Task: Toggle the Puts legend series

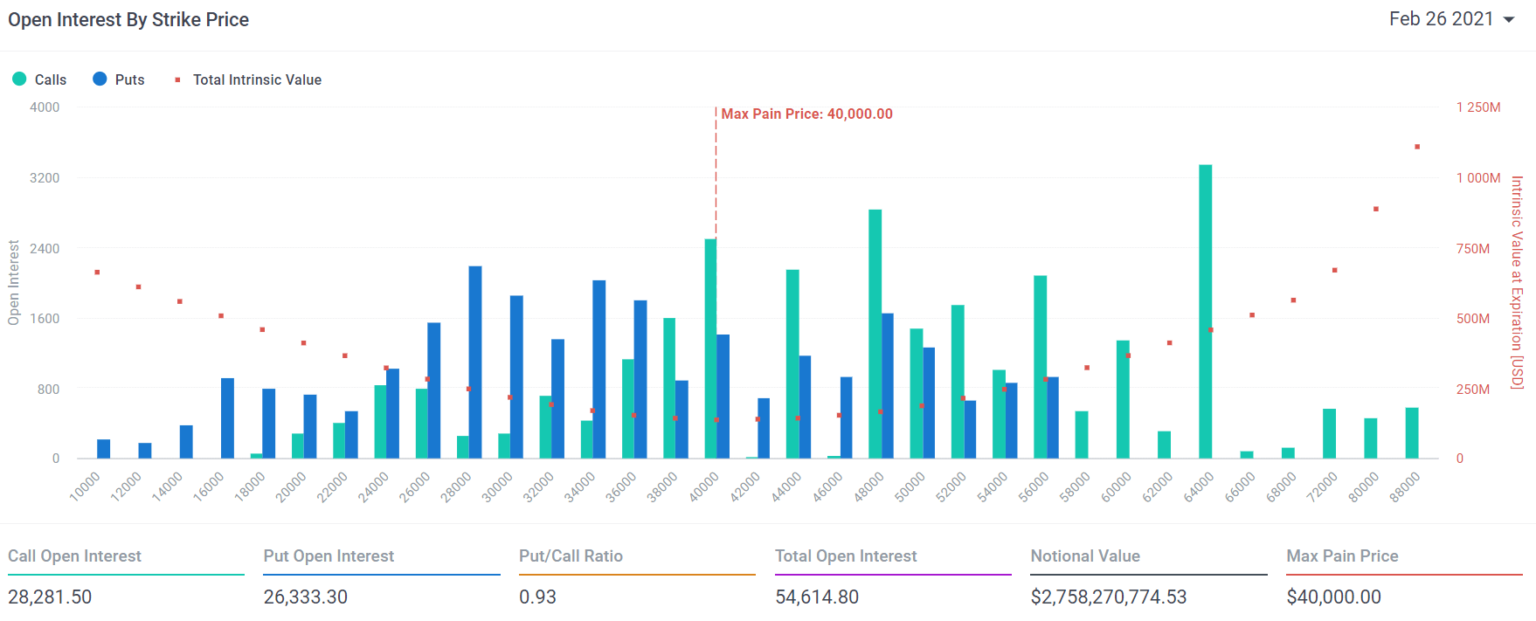Action: pos(117,79)
